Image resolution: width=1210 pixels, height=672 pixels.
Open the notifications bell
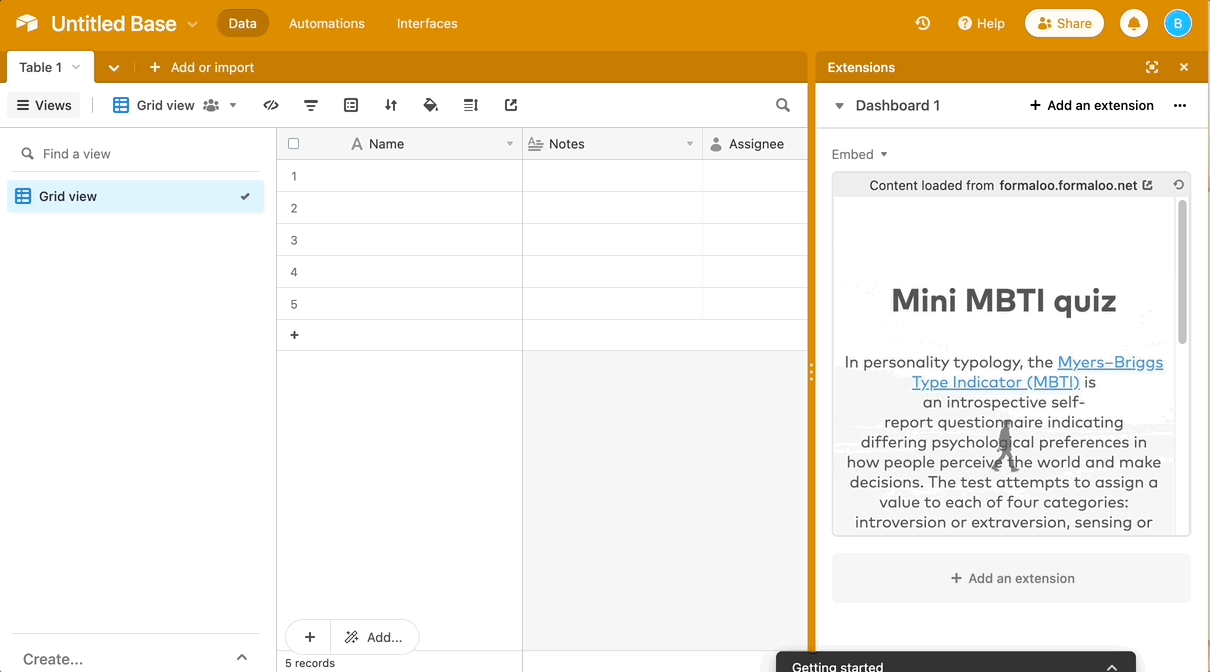pyautogui.click(x=1134, y=22)
